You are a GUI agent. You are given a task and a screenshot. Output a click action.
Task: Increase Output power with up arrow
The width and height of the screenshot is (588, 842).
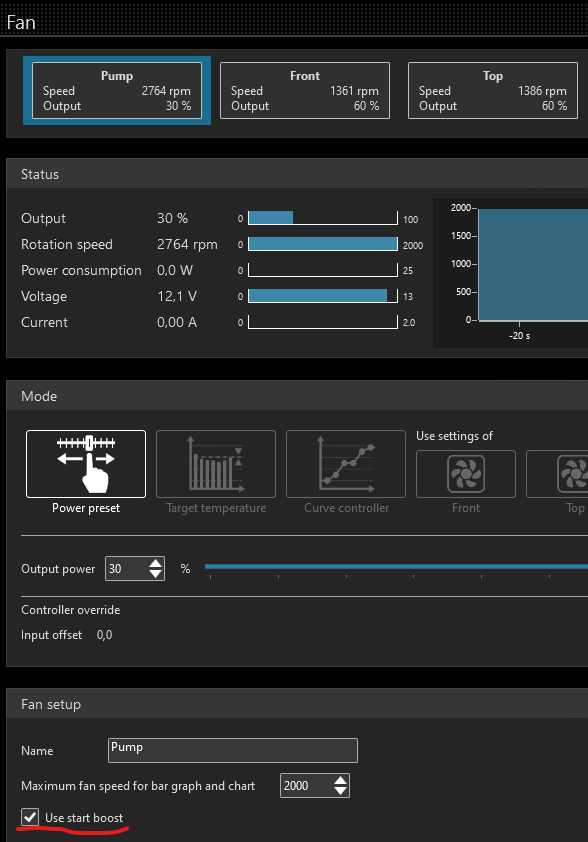(x=156, y=563)
